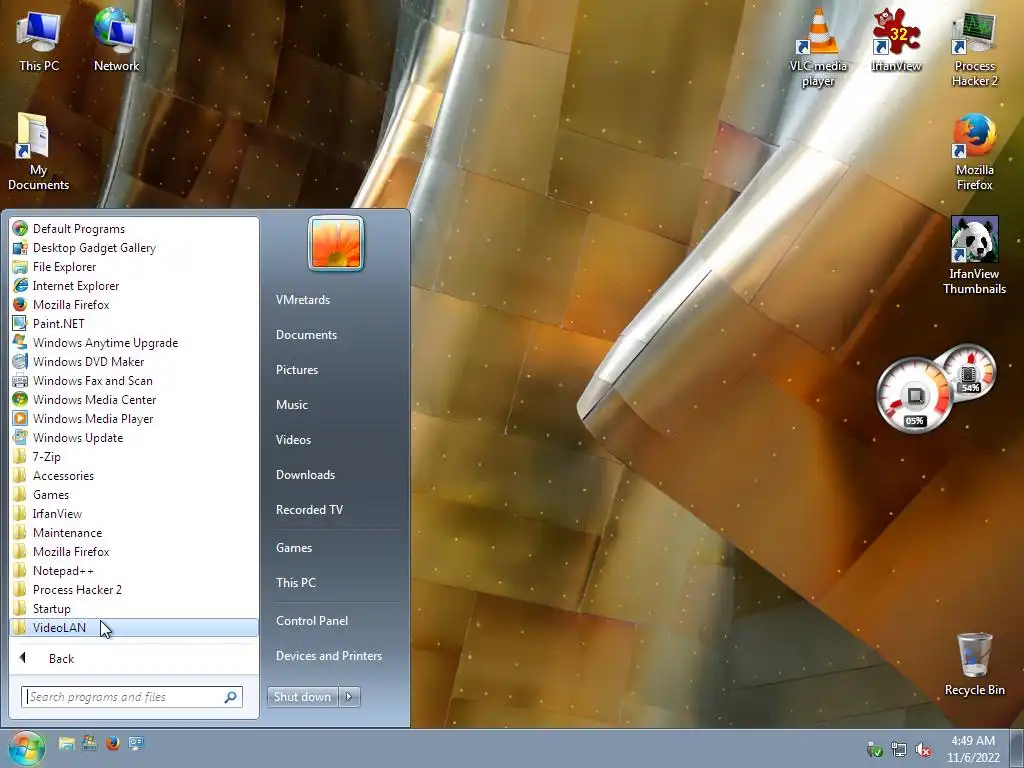Open Desktop Gadget Gallery
Screen dimensions: 1024x768
click(x=134, y=248)
